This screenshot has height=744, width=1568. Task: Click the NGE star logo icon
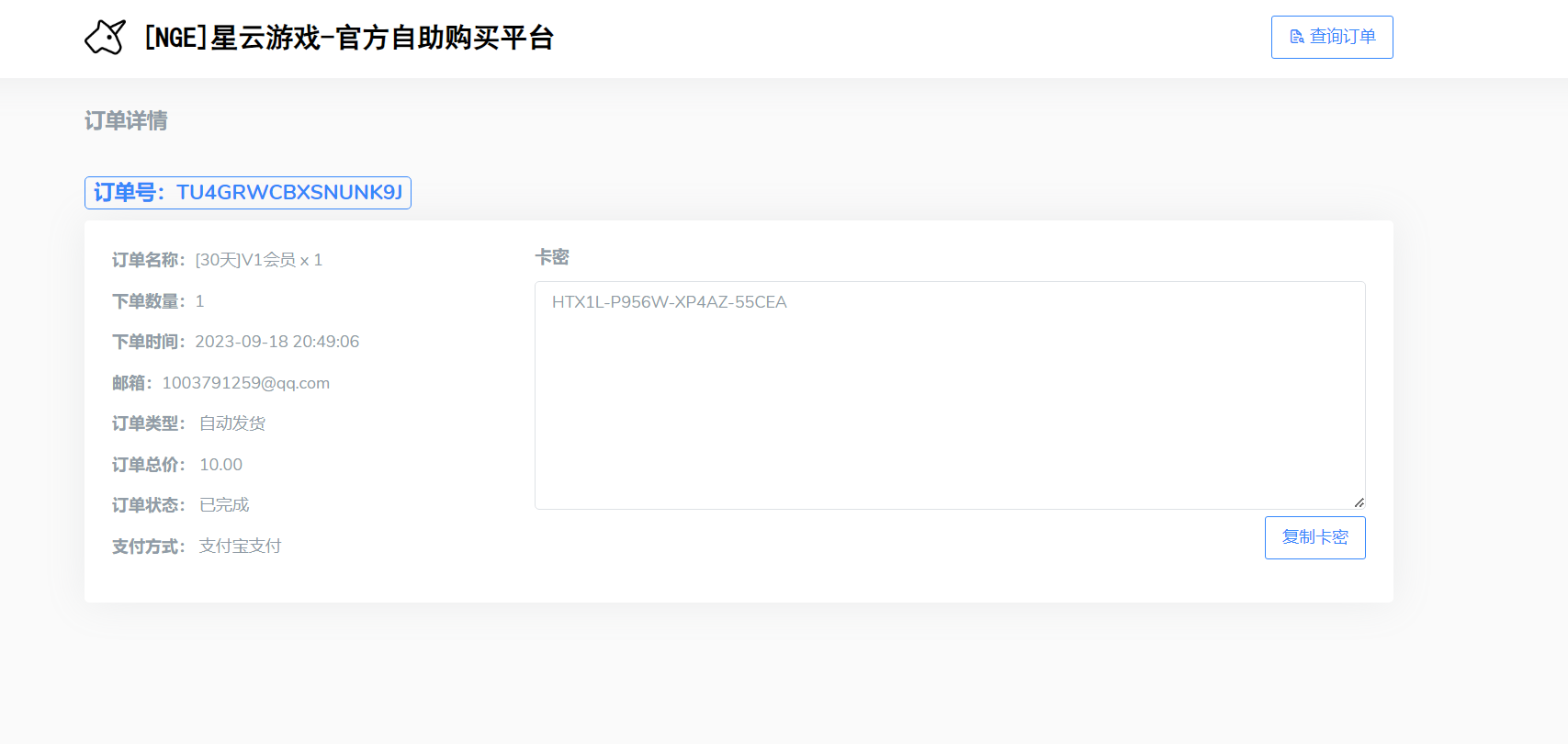(105, 38)
